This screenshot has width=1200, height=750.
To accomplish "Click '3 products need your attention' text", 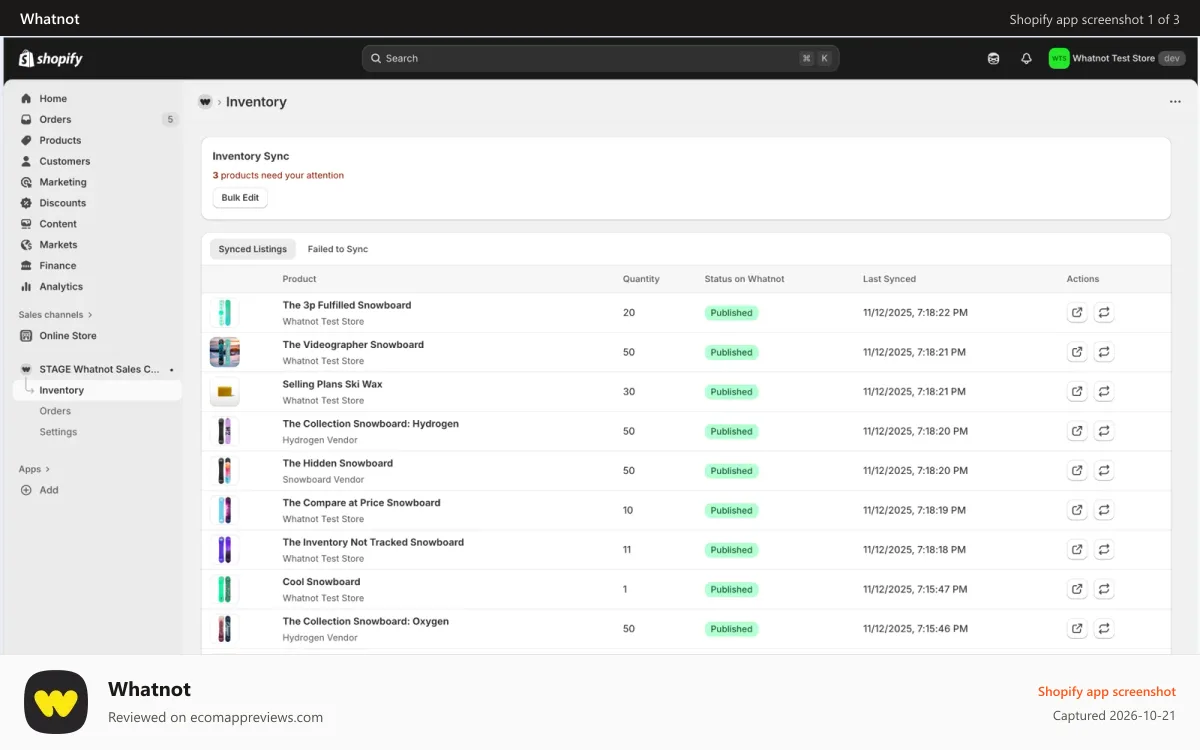I will [278, 176].
